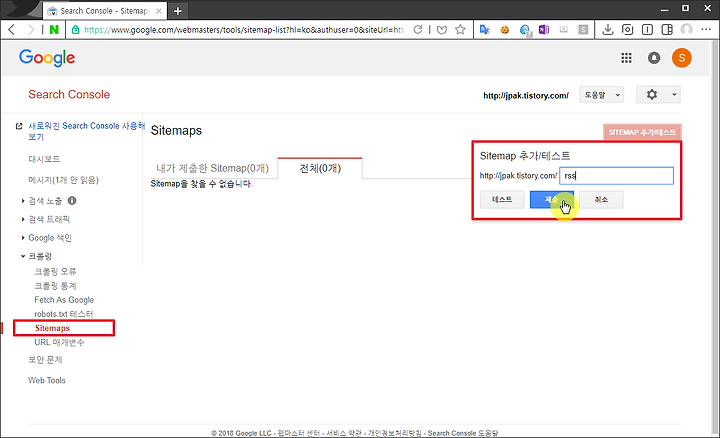Click the gray S extension icon
720x438 pixels.
583,30
